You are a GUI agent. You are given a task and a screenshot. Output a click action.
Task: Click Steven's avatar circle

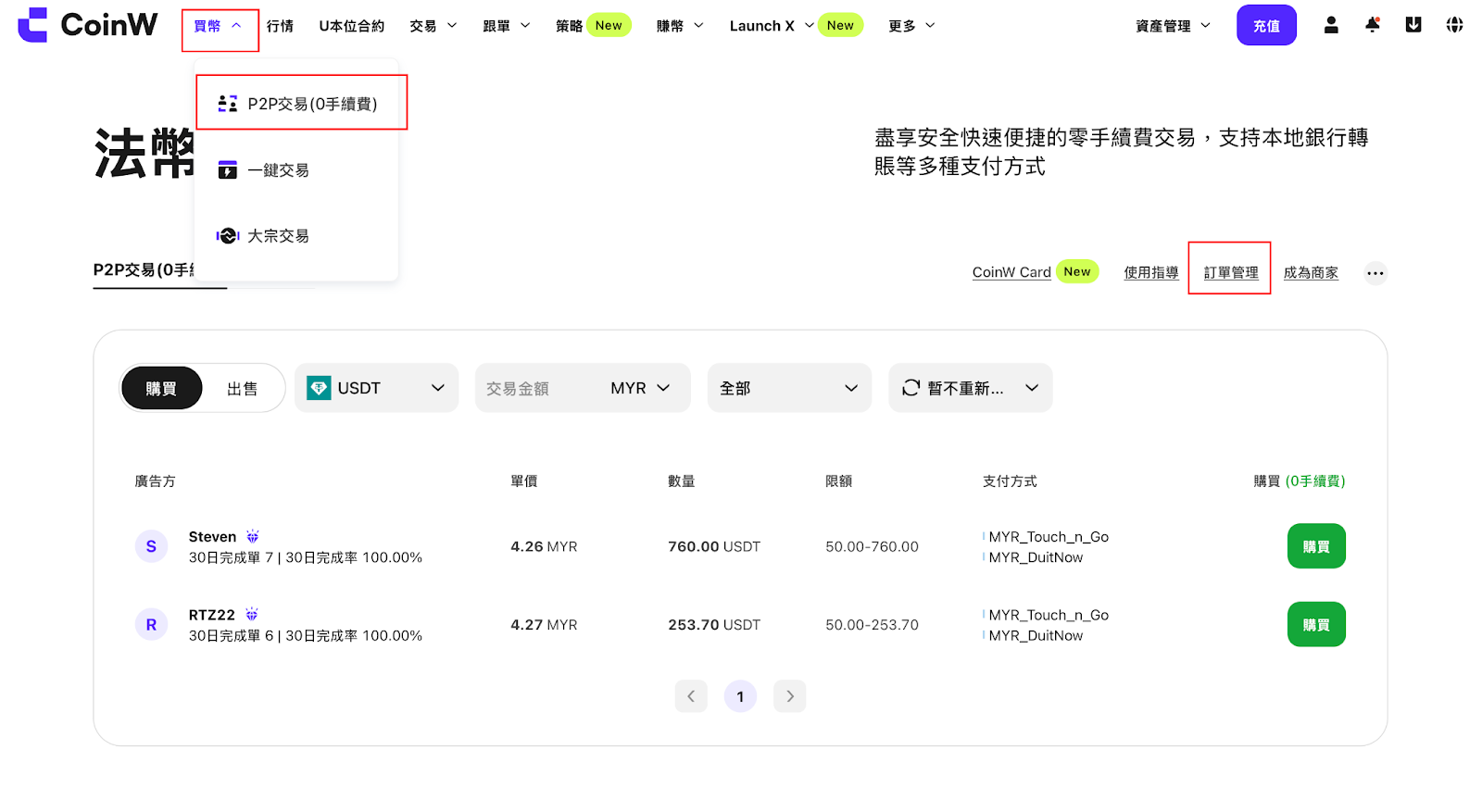(152, 546)
